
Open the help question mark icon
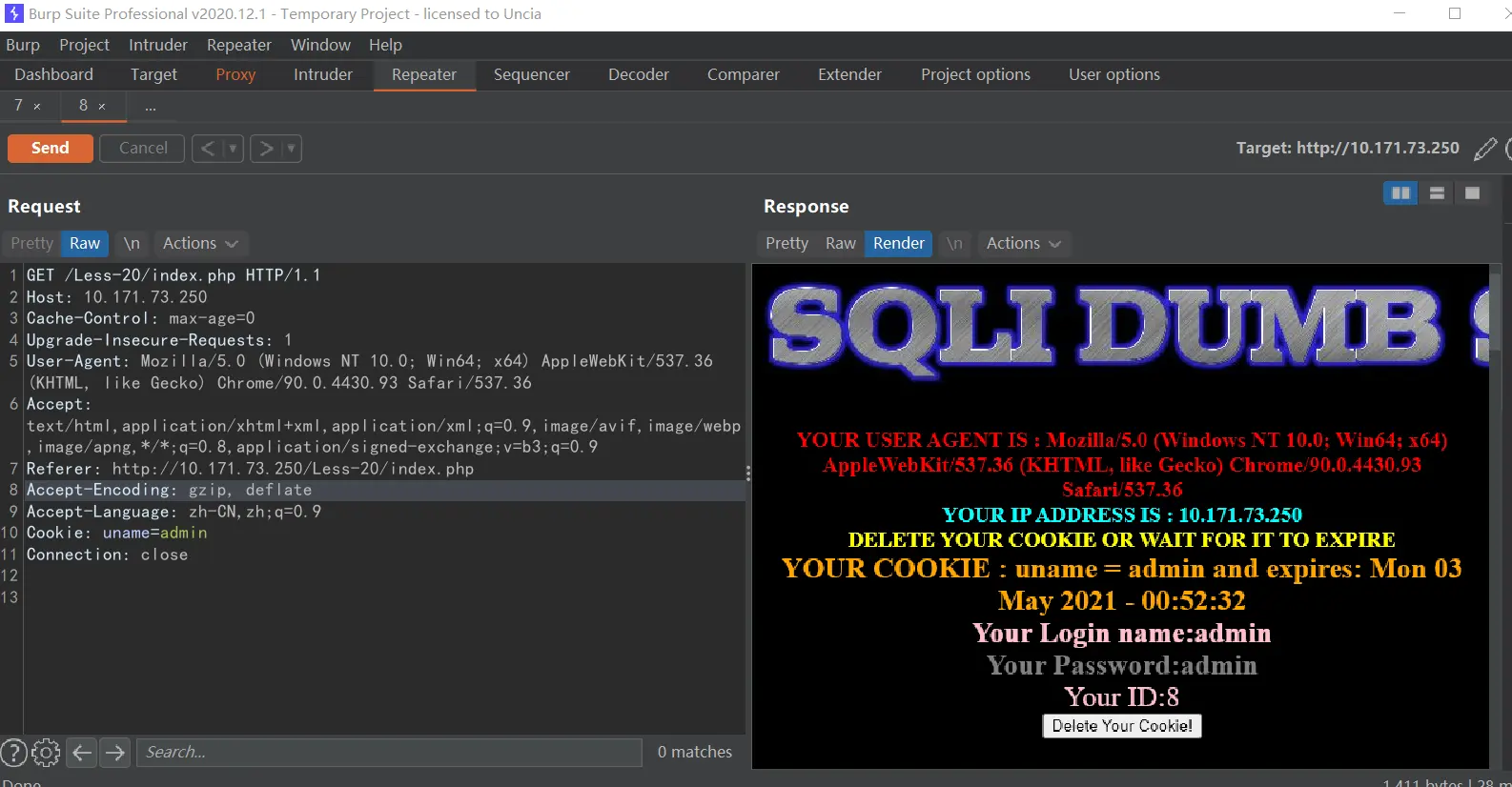(13, 753)
